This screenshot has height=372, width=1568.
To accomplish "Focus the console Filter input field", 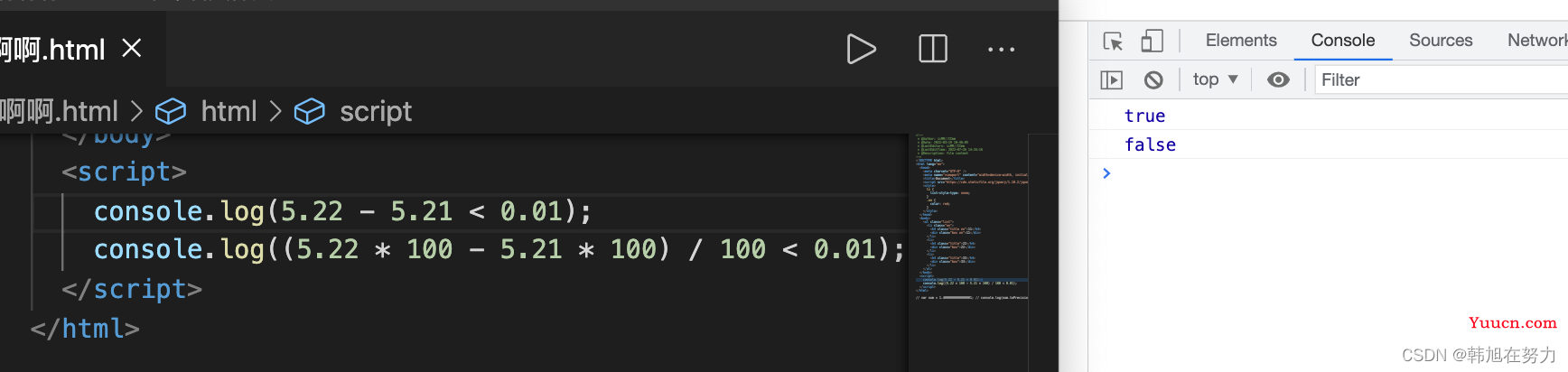I will pyautogui.click(x=1441, y=80).
